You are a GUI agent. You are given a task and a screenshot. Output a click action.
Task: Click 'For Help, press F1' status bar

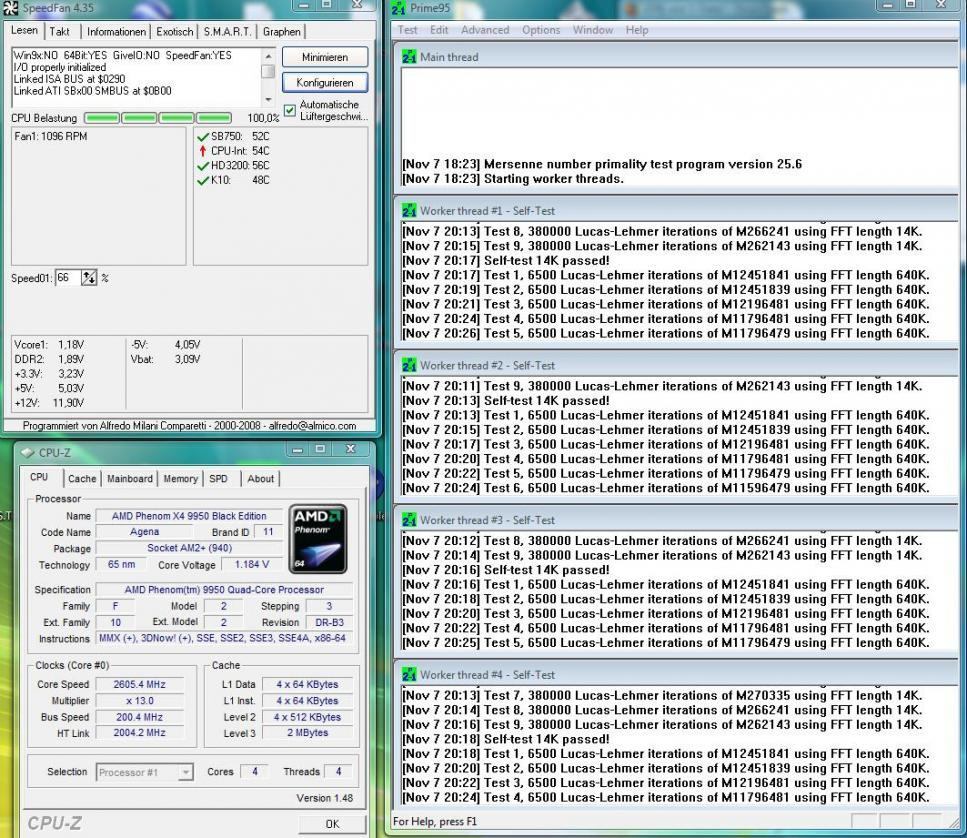(435, 822)
